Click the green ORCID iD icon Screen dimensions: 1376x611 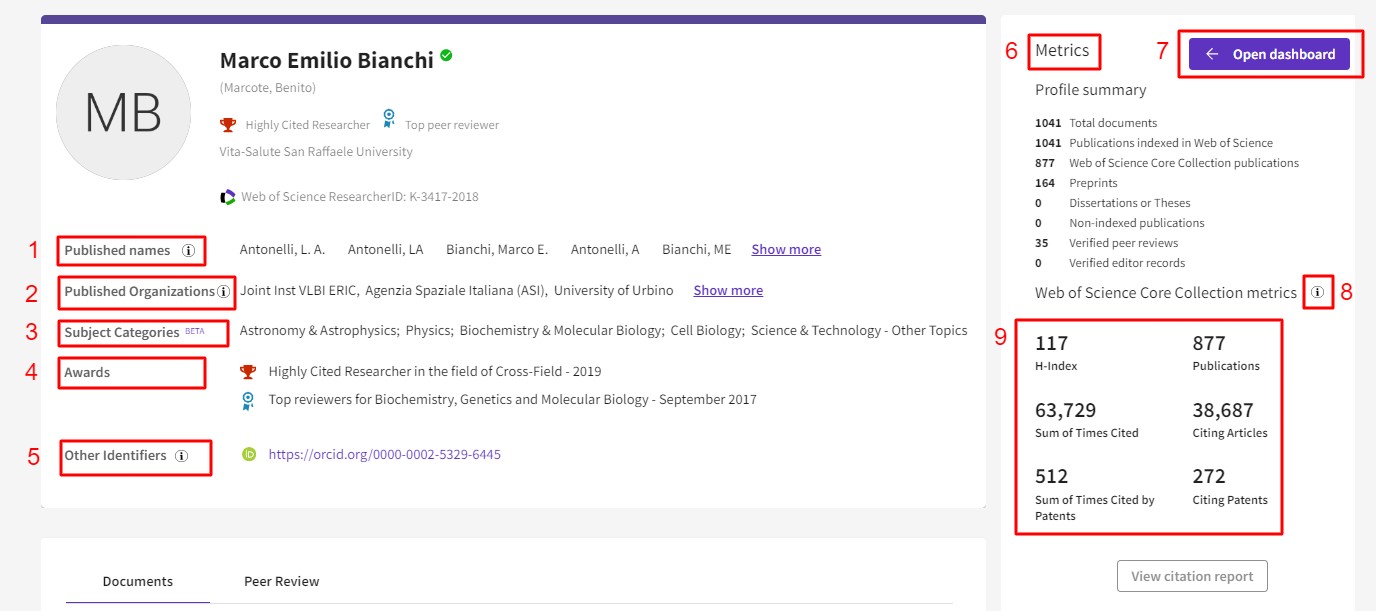(x=249, y=454)
